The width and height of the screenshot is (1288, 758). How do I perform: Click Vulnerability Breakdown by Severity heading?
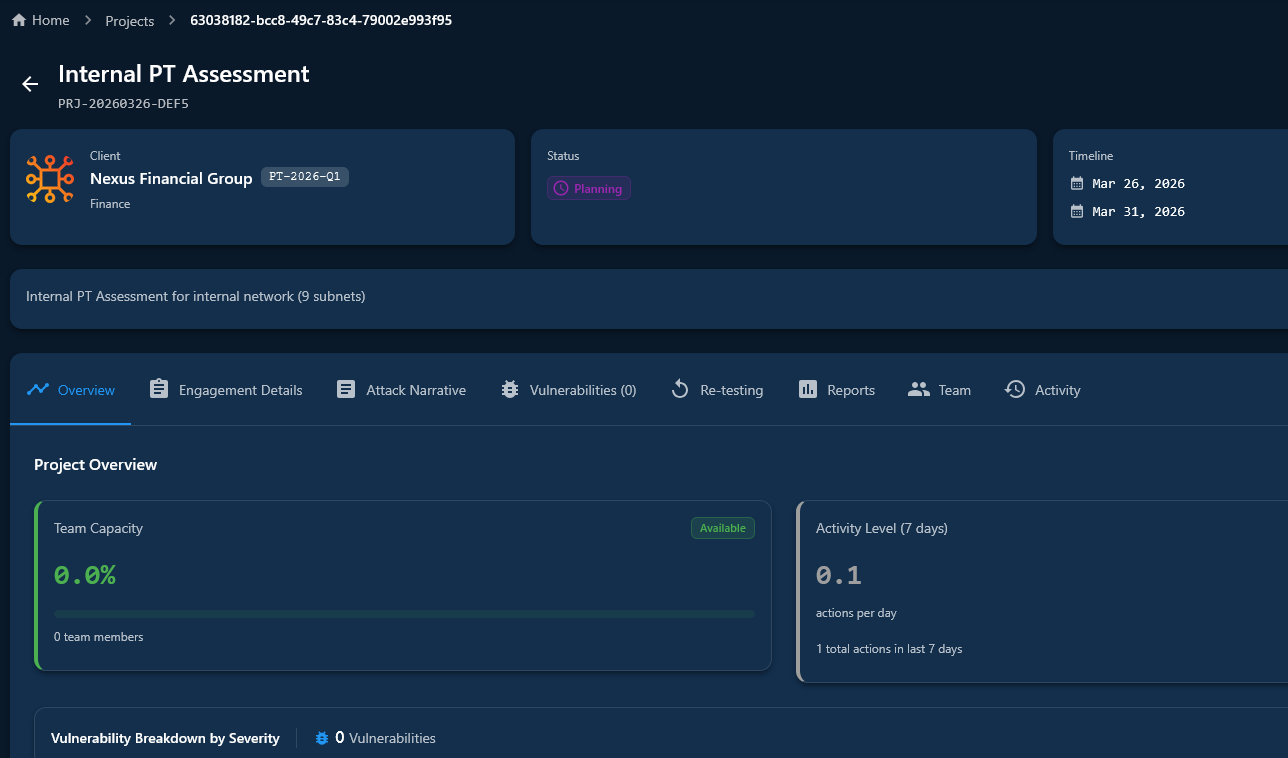click(x=165, y=738)
